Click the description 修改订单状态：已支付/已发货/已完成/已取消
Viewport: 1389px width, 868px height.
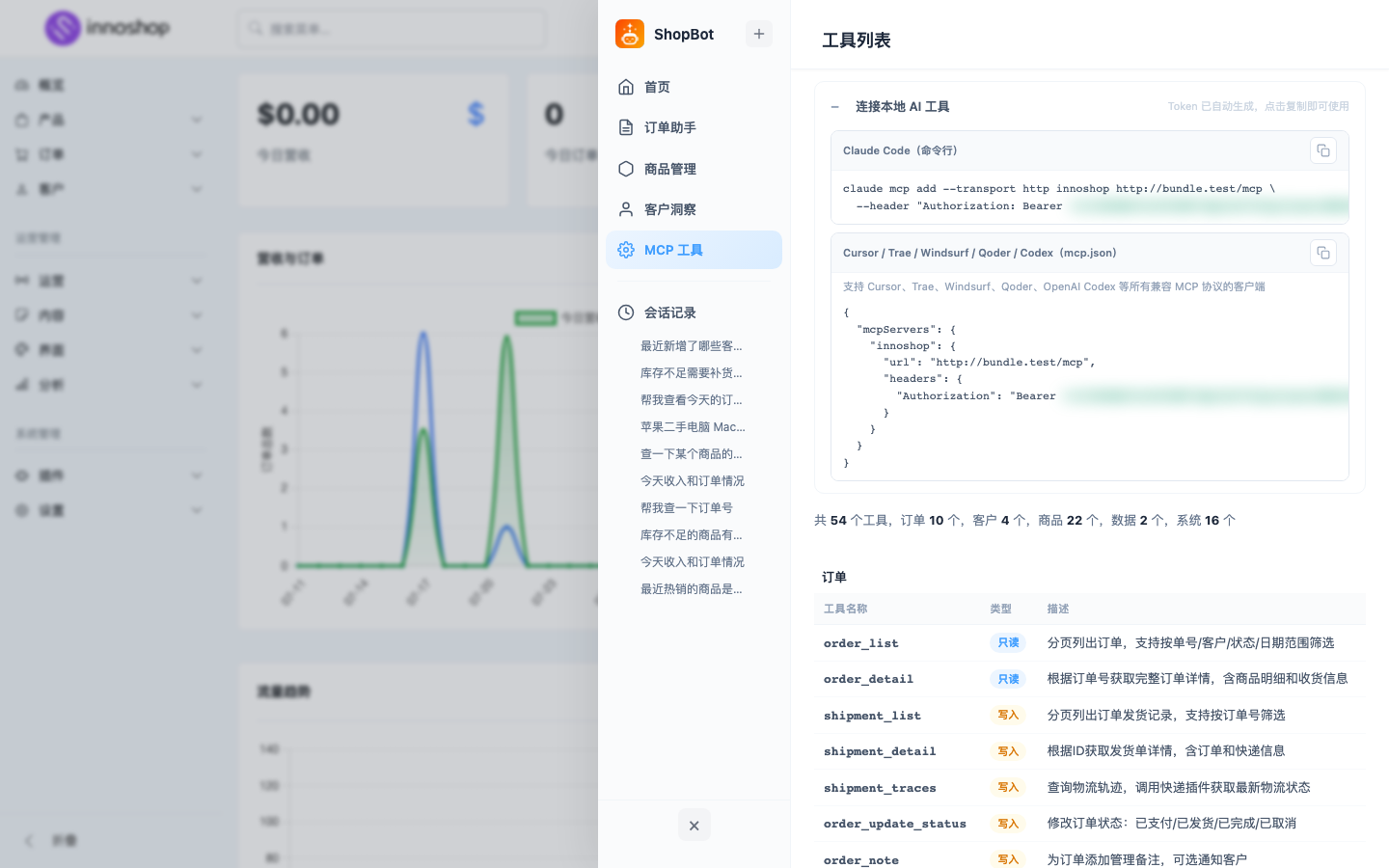coord(1172,824)
